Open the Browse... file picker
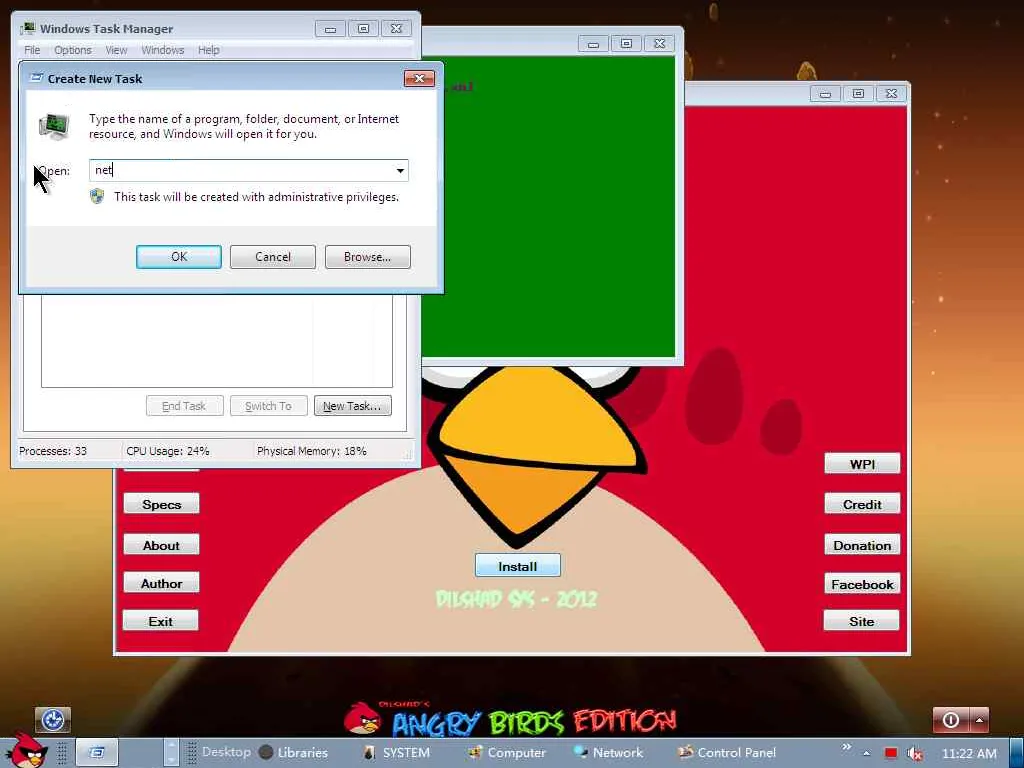The image size is (1024, 768). point(368,257)
